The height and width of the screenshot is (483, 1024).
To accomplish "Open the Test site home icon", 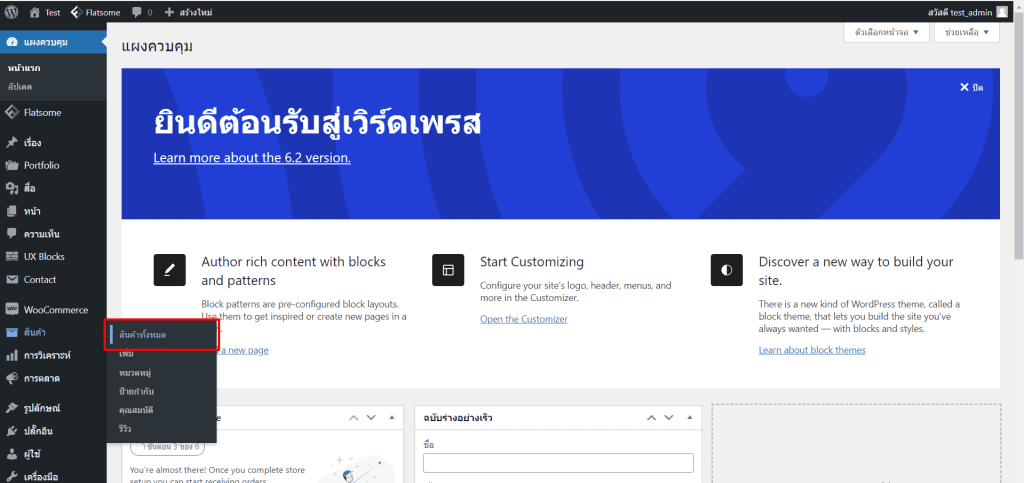I will click(35, 12).
